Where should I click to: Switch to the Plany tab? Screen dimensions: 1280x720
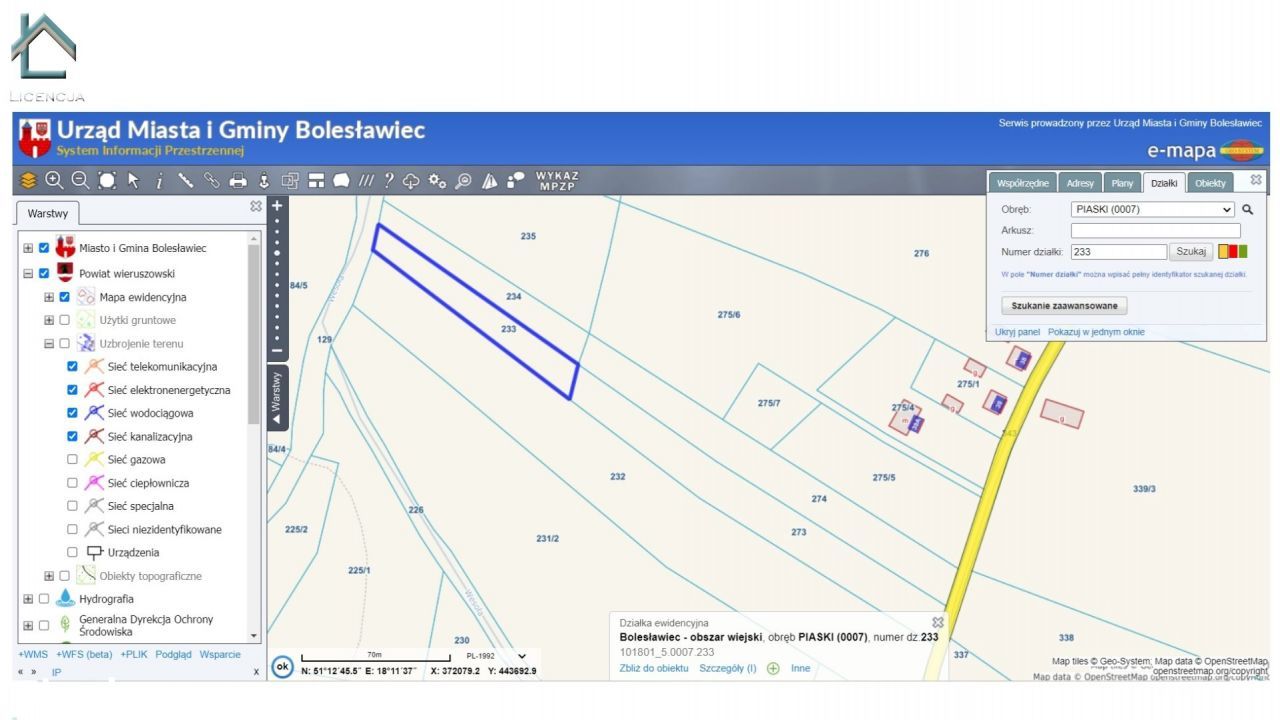1123,183
